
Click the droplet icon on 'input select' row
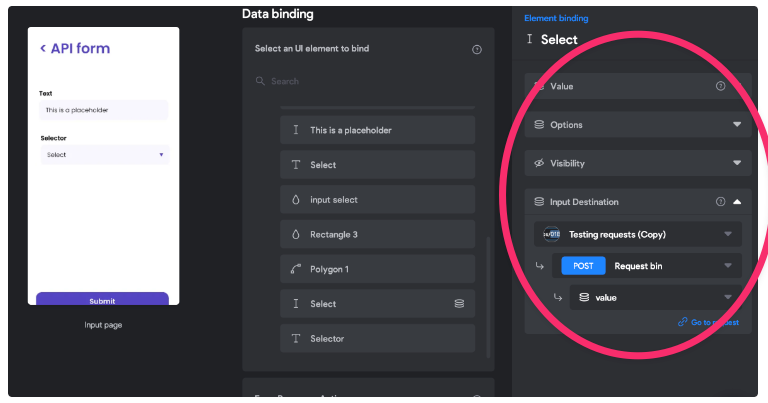(296, 199)
